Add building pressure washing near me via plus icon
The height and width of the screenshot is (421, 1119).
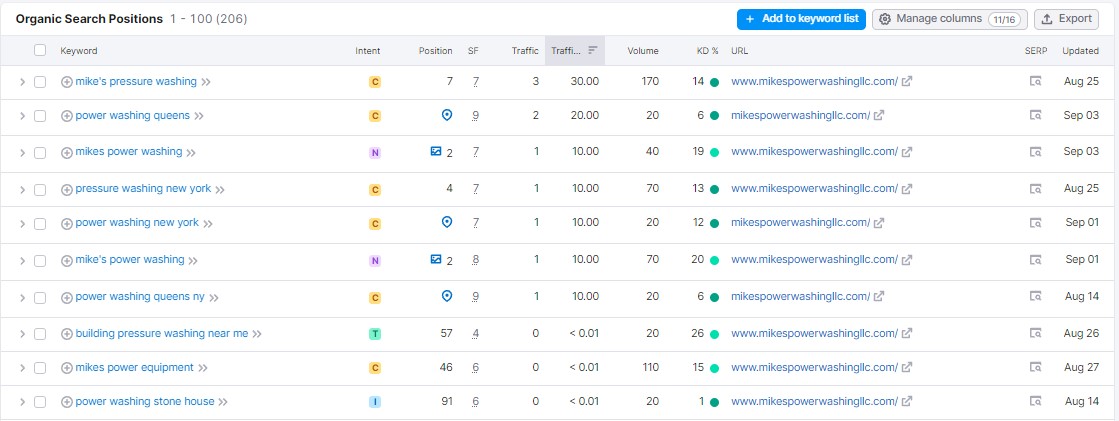click(x=66, y=334)
